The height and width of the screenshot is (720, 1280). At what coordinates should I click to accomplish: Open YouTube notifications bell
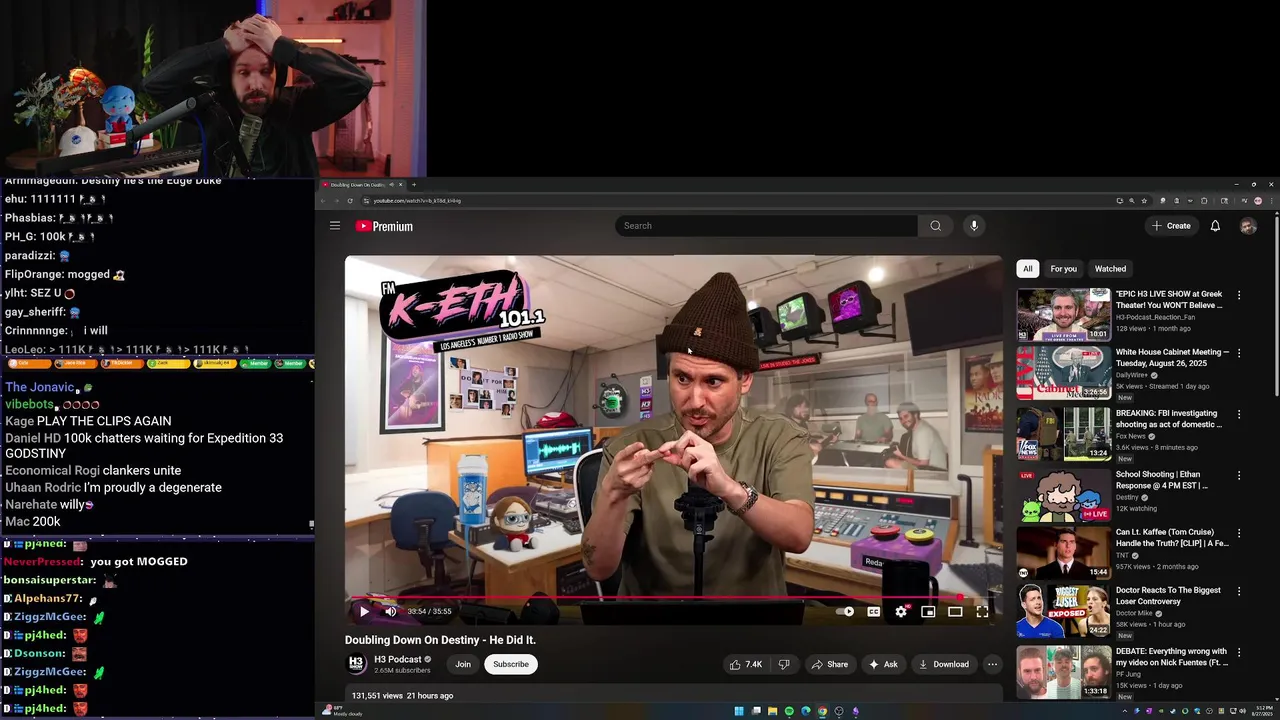point(1215,226)
